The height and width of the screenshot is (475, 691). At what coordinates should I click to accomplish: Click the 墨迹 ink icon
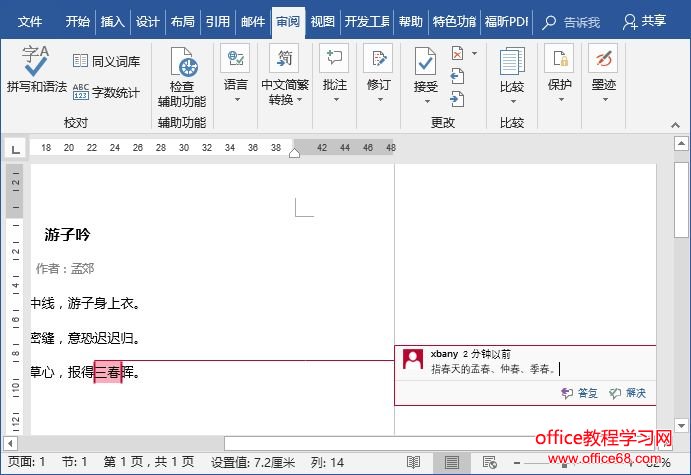click(603, 58)
